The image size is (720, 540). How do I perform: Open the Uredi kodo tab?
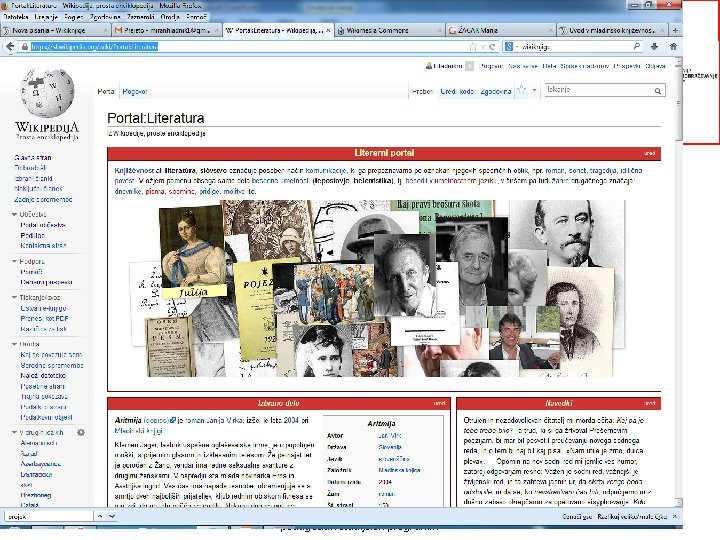[457, 91]
